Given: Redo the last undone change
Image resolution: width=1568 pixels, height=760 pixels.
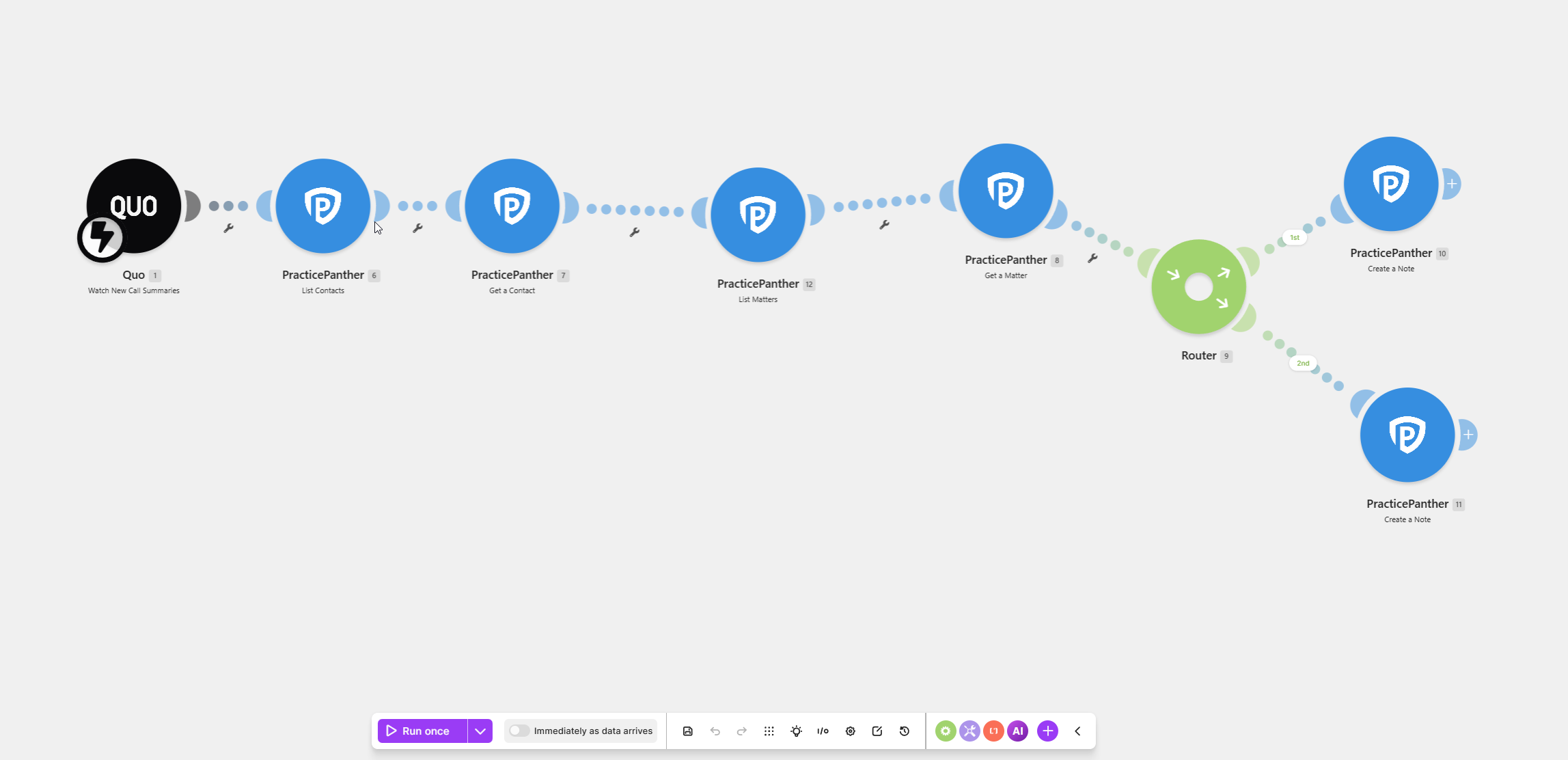Looking at the screenshot, I should pyautogui.click(x=742, y=731).
